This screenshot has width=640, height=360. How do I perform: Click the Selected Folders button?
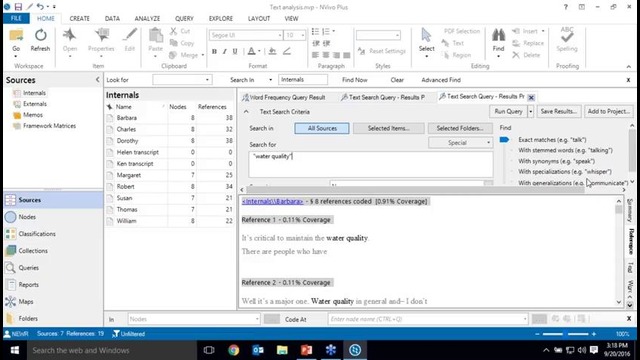(x=460, y=128)
